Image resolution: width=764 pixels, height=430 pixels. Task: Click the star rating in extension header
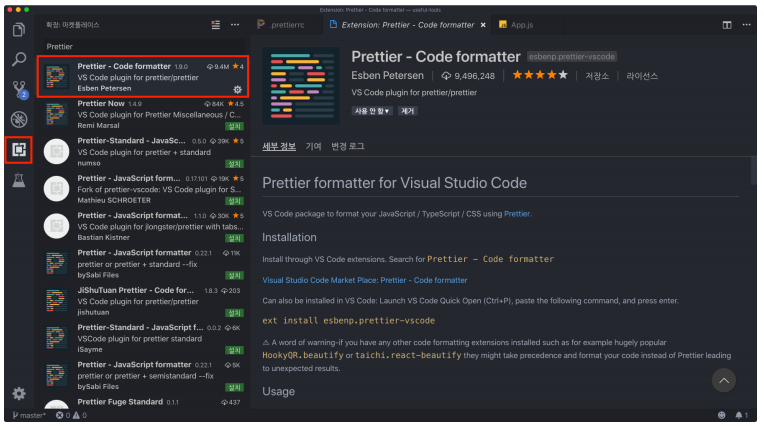pyautogui.click(x=540, y=75)
